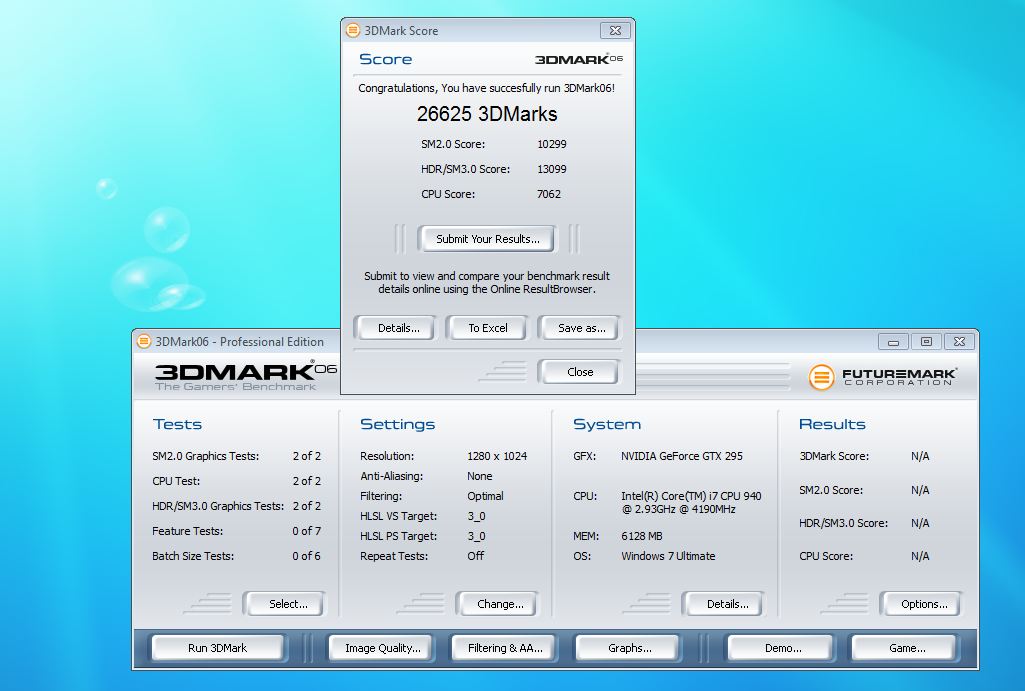Screen dimensions: 1025x691
Task: Open Image Quality tool
Action: (382, 648)
